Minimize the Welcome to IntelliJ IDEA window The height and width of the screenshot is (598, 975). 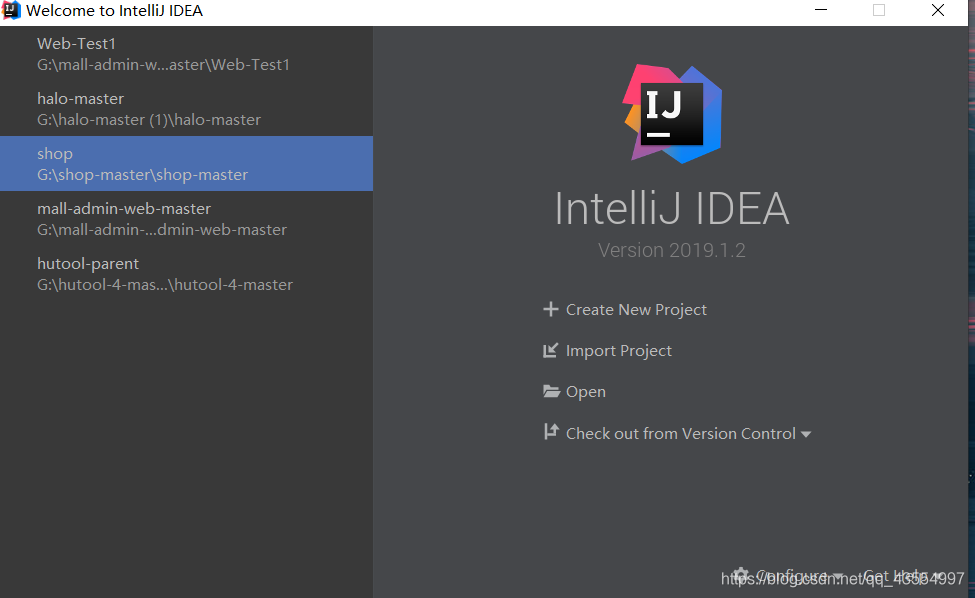coord(821,10)
